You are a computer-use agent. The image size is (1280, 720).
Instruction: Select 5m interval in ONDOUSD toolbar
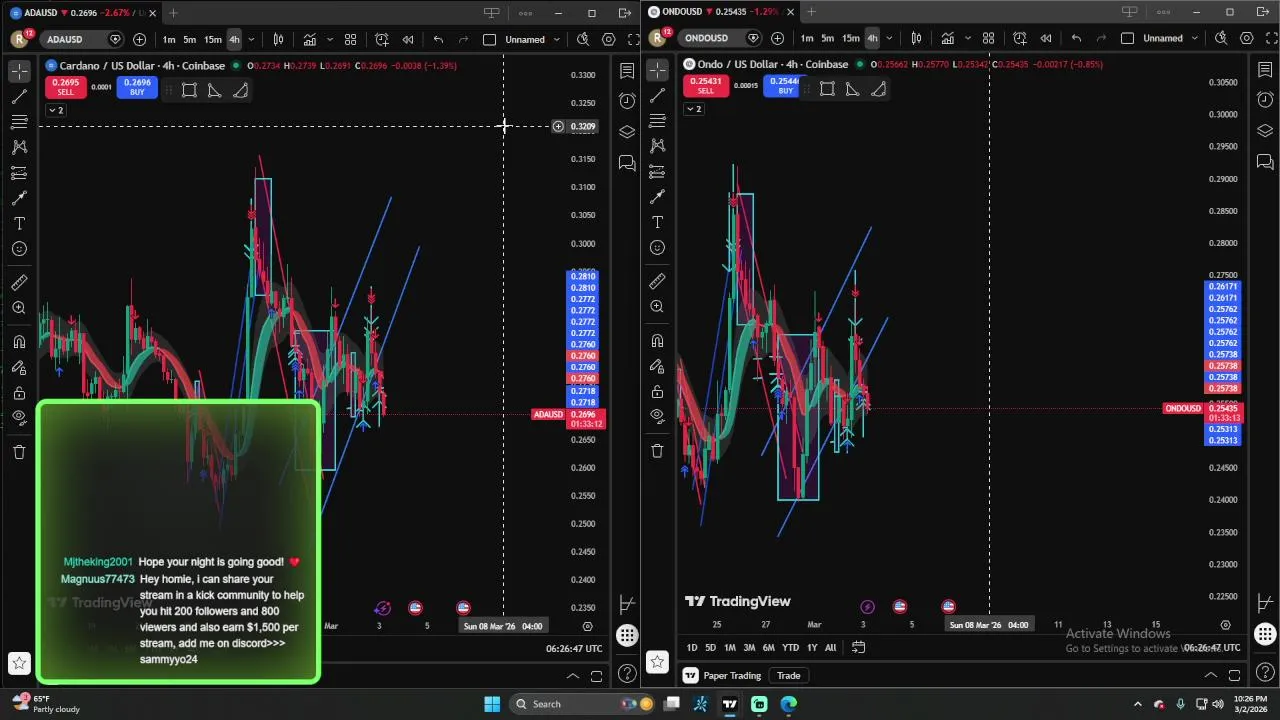[828, 38]
